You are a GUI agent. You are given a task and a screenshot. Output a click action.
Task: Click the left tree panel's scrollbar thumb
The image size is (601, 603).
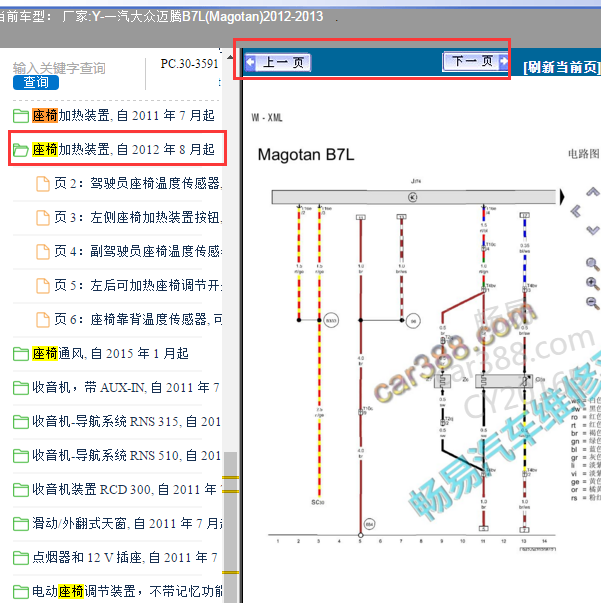[231, 527]
